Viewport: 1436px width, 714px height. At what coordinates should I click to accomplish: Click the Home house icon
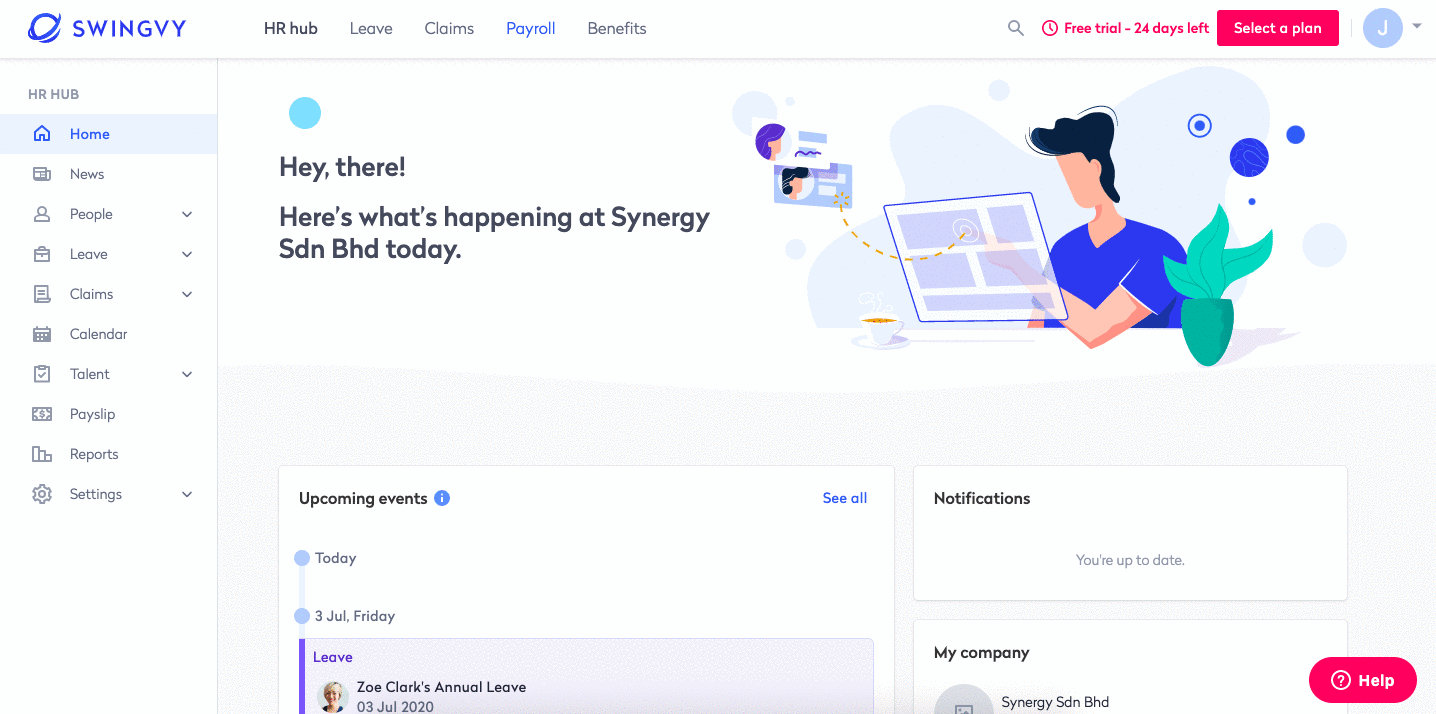(x=42, y=134)
